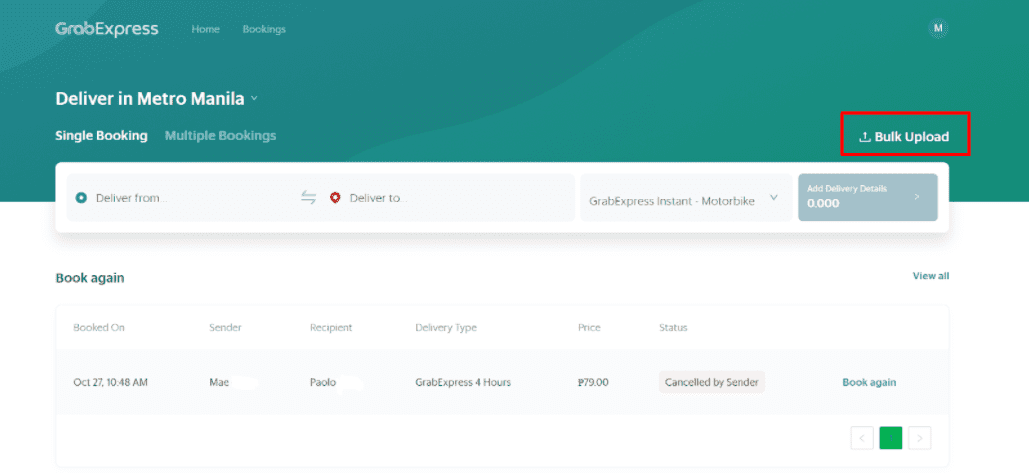This screenshot has width=1029, height=473.
Task: Click the Price column header
Action: 589,327
